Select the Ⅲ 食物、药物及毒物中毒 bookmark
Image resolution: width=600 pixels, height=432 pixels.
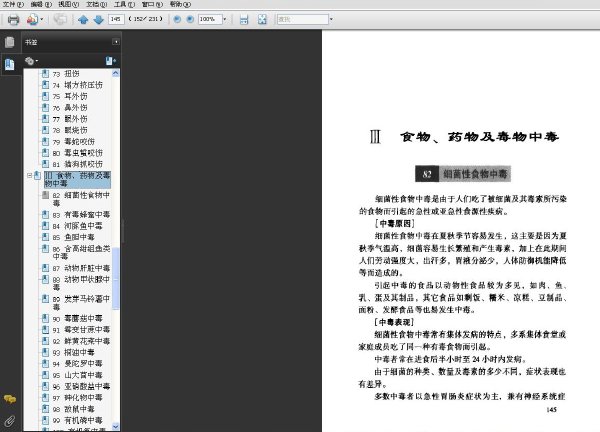tap(77, 179)
